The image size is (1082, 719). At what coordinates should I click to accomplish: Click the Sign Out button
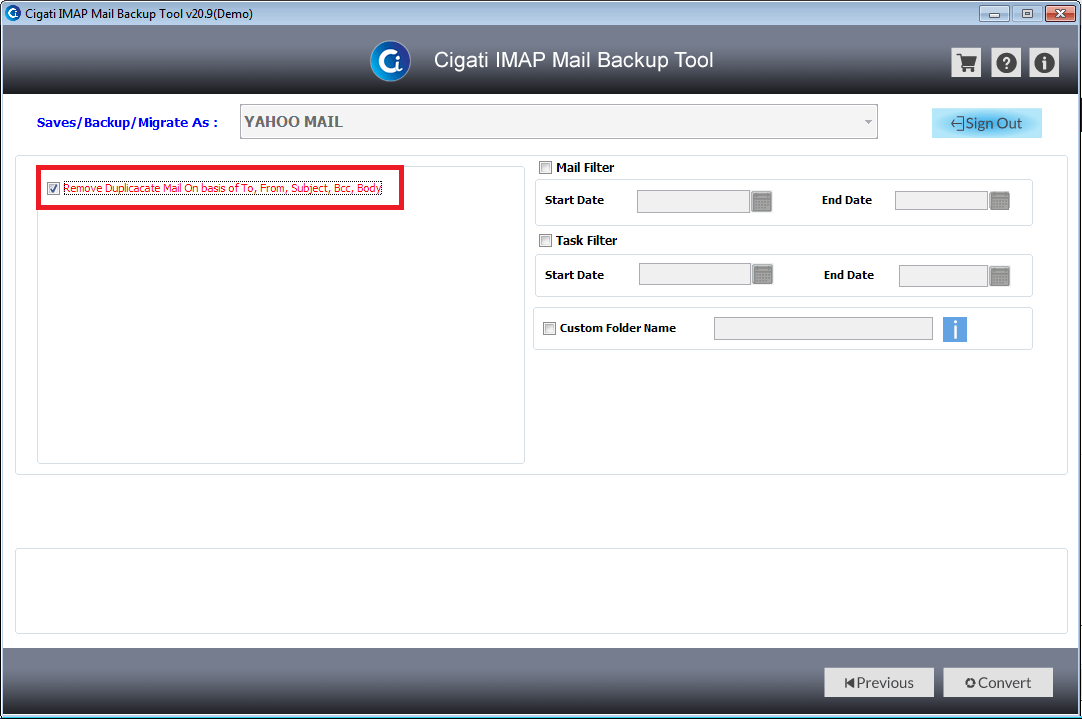[987, 124]
